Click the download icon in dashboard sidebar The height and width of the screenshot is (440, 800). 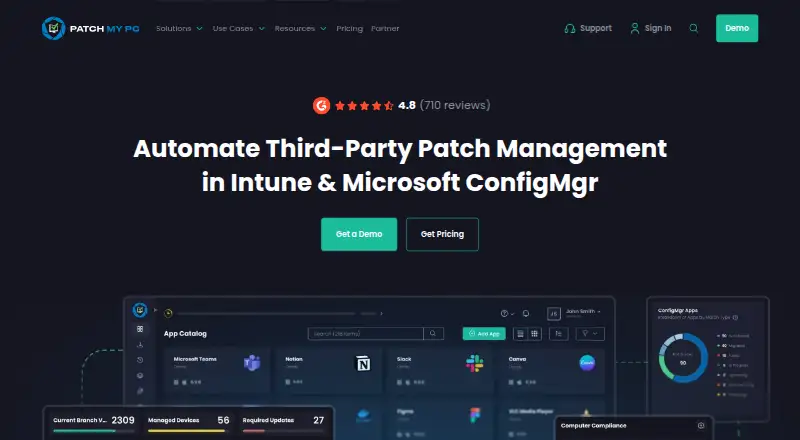tap(140, 345)
